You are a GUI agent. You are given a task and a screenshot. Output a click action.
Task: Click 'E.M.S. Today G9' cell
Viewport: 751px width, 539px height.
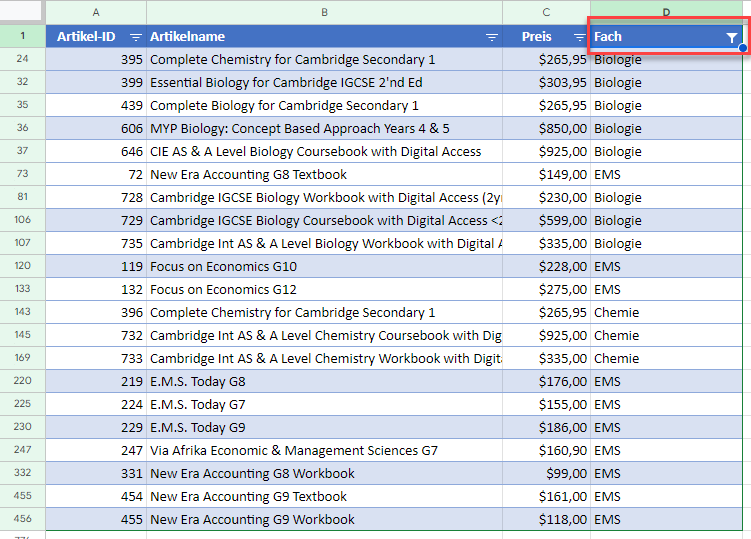coord(324,427)
